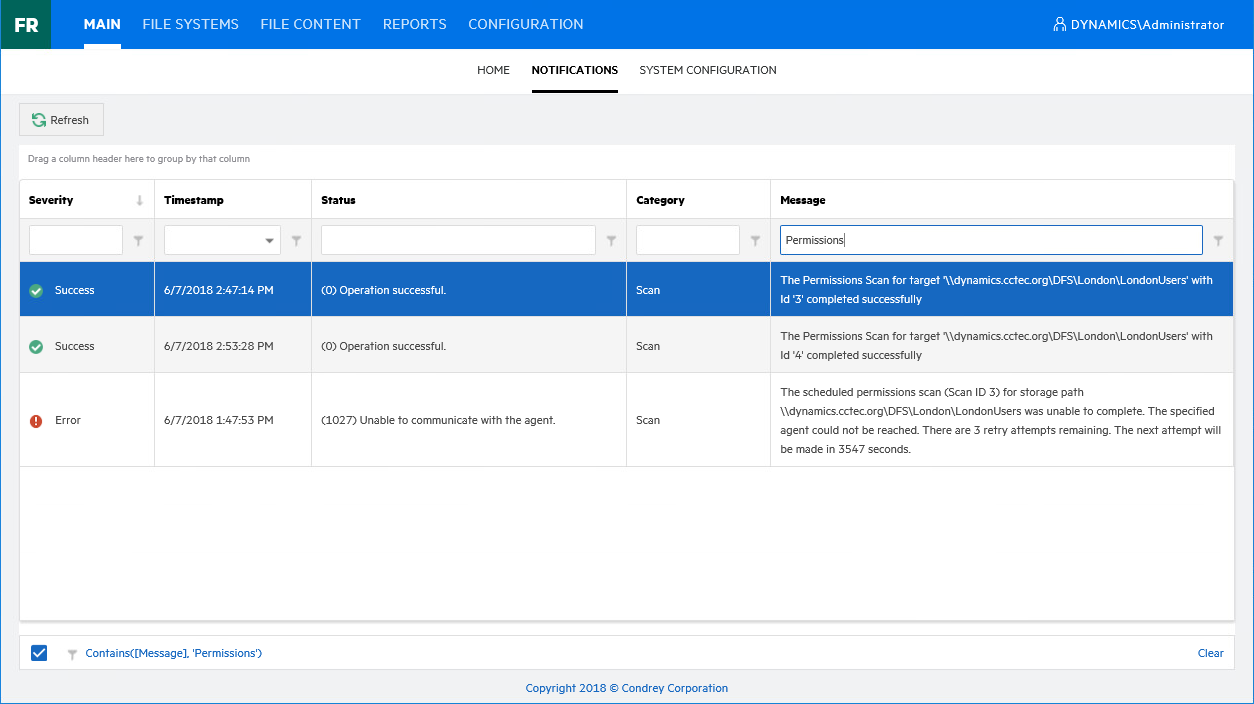Screen dimensions: 1254x704
Task: Go to the Home tab
Action: pyautogui.click(x=493, y=70)
